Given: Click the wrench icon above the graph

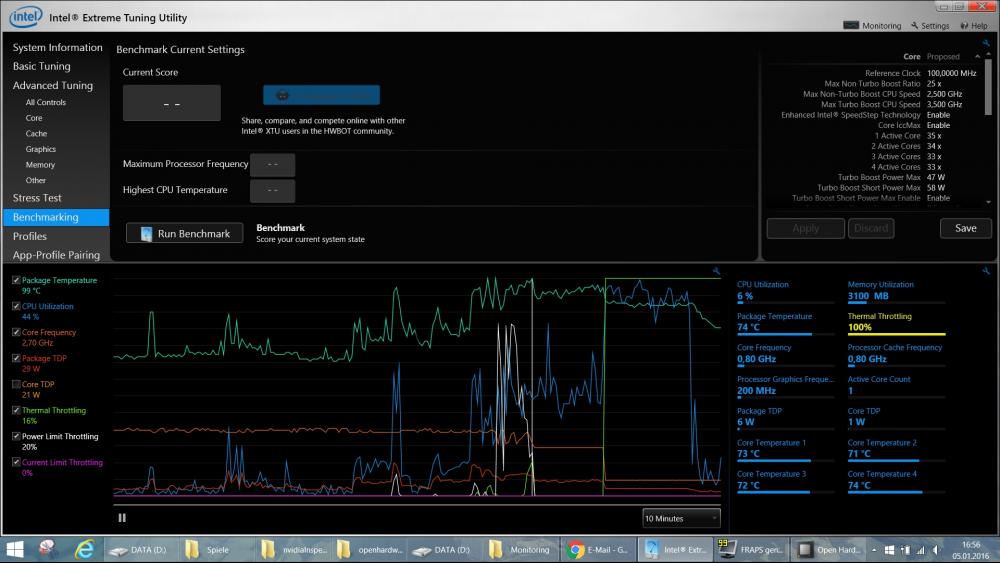Looking at the screenshot, I should [x=717, y=271].
